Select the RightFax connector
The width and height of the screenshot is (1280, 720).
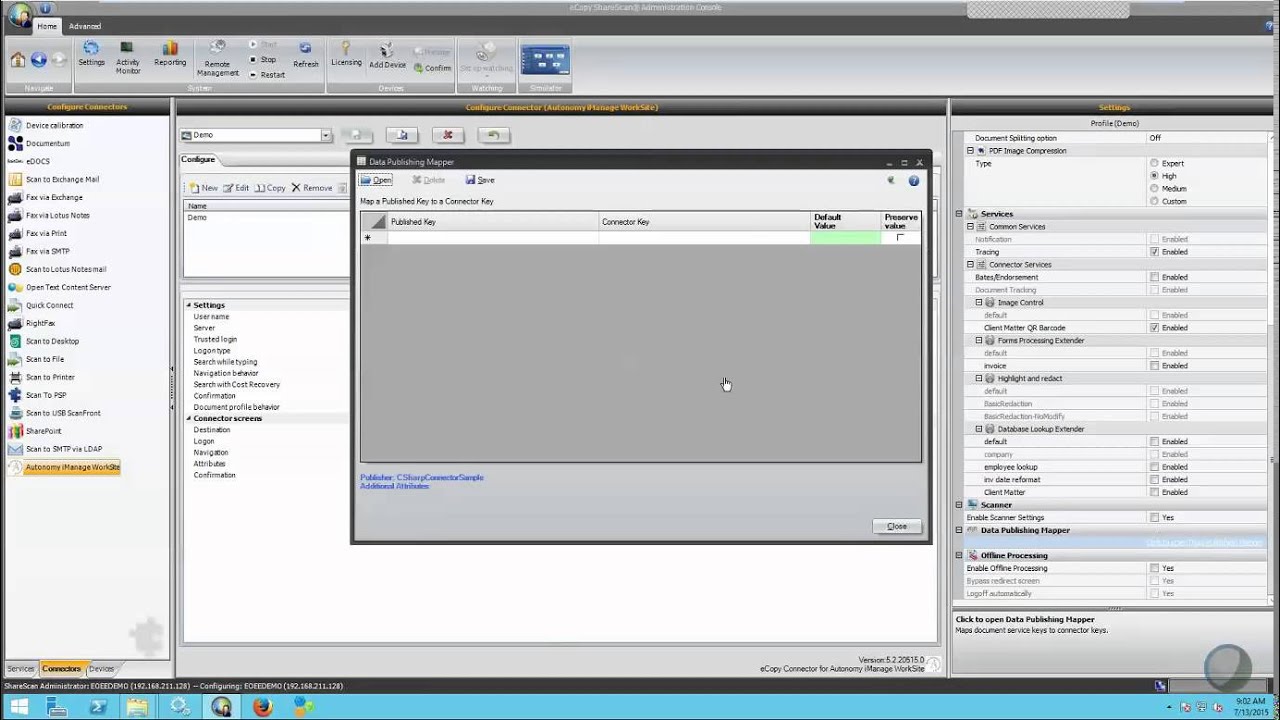(40, 323)
